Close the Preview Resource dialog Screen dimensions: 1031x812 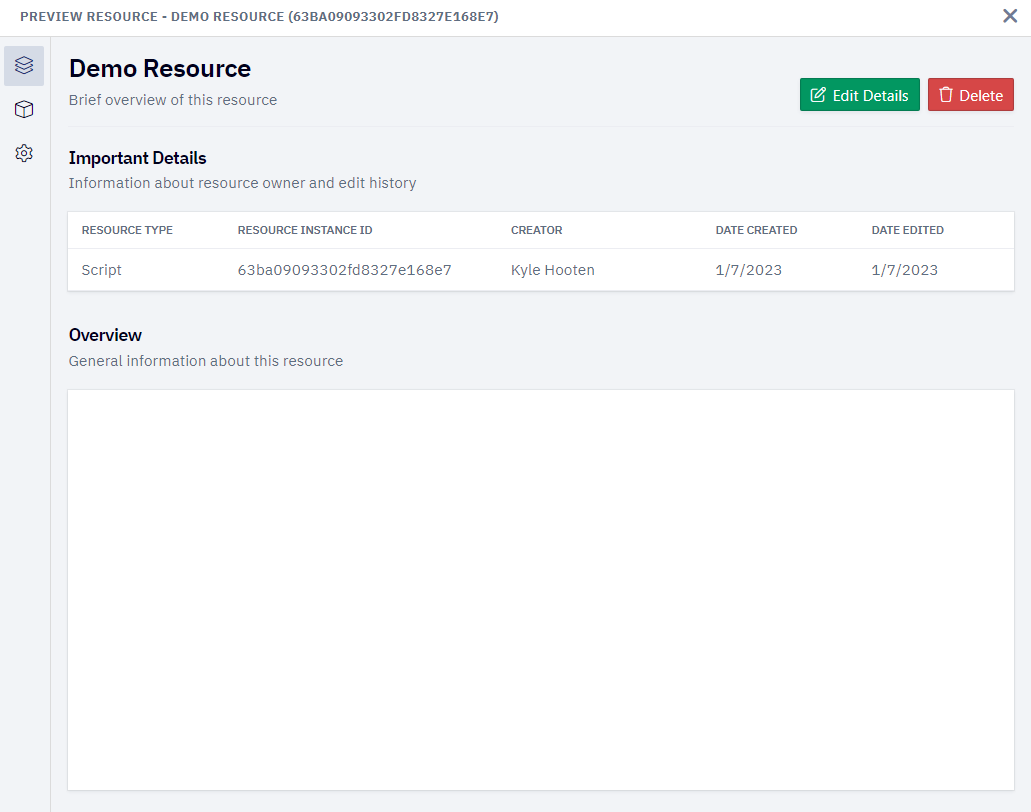pyautogui.click(x=1010, y=16)
